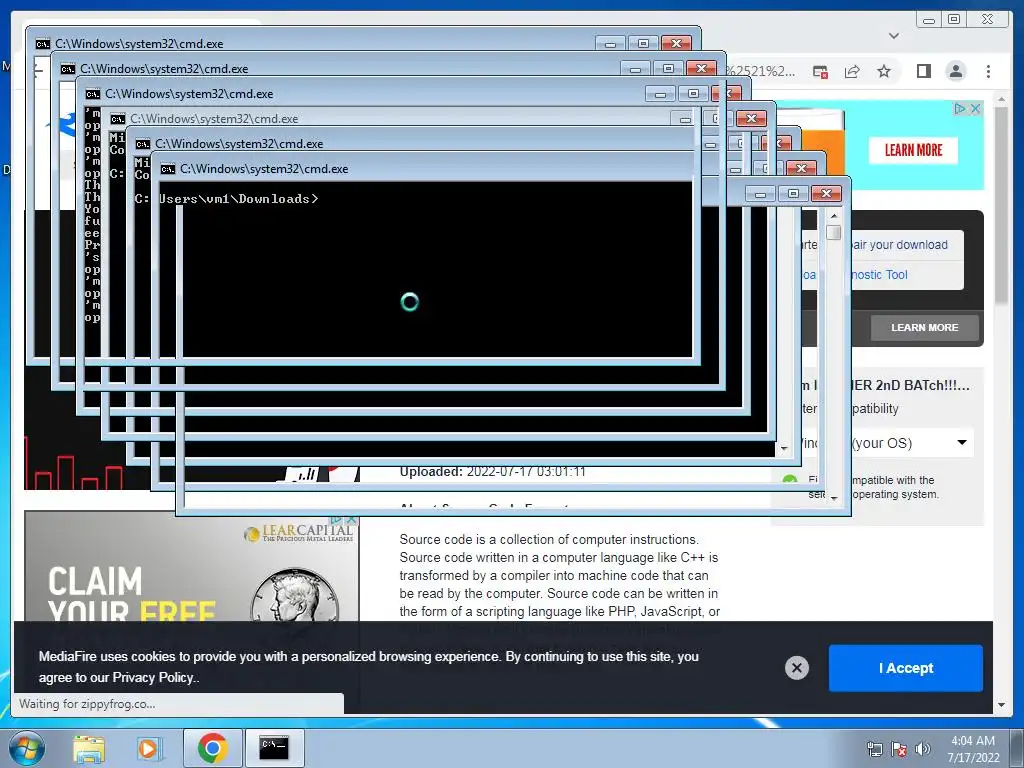Viewport: 1024px width, 768px height.
Task: Click the green compatibility checkmark icon
Action: point(790,480)
